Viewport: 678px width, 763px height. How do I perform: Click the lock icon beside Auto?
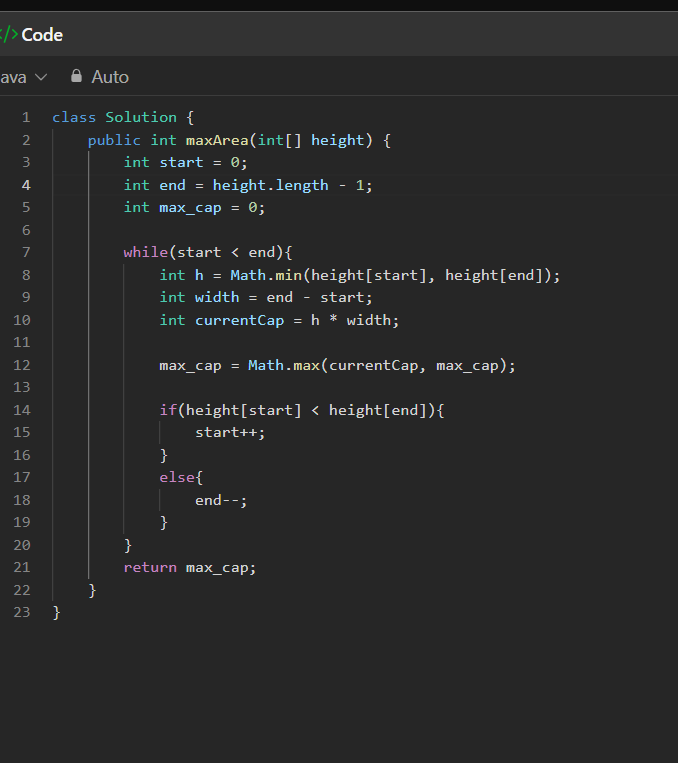point(76,76)
